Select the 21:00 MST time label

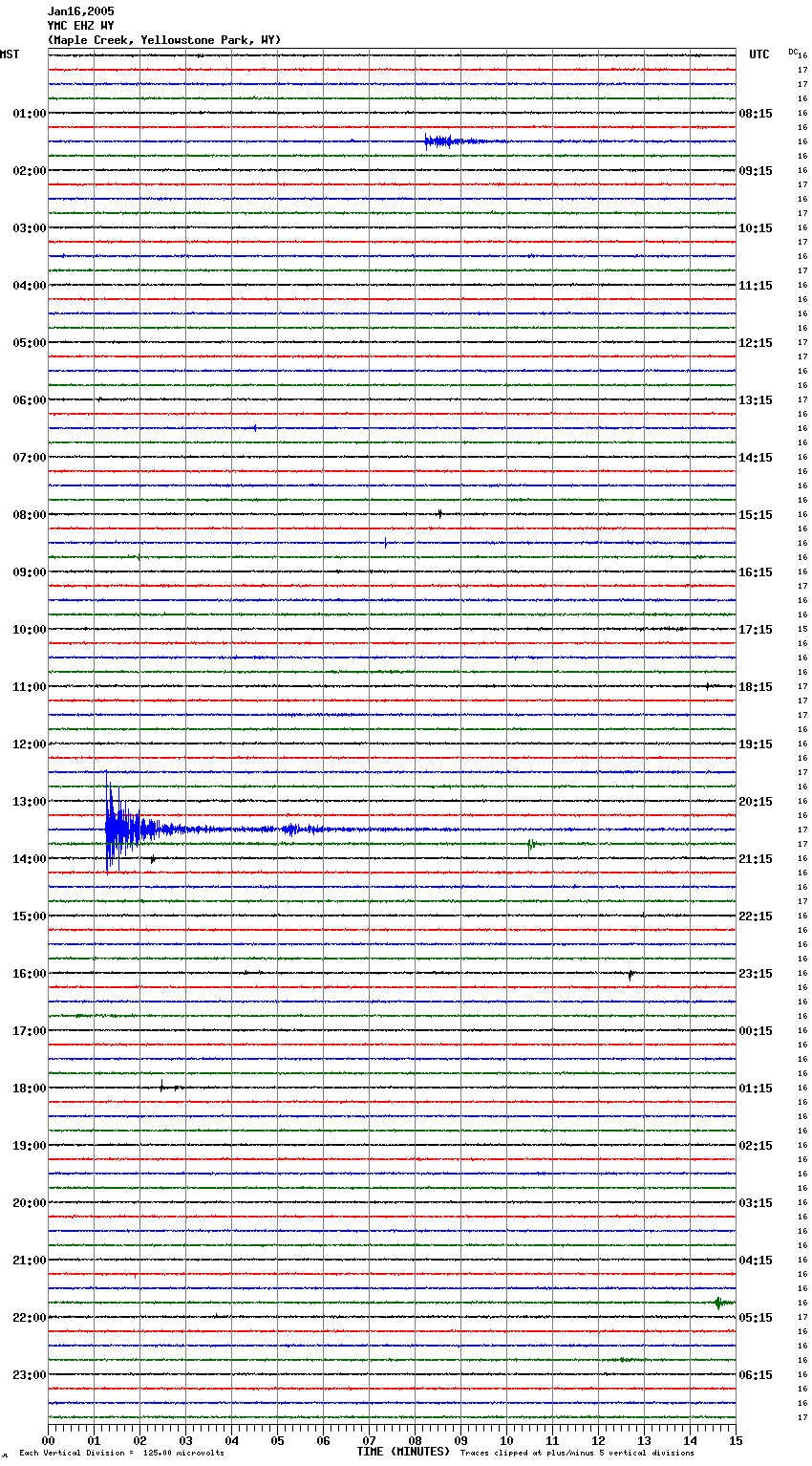tap(30, 1261)
